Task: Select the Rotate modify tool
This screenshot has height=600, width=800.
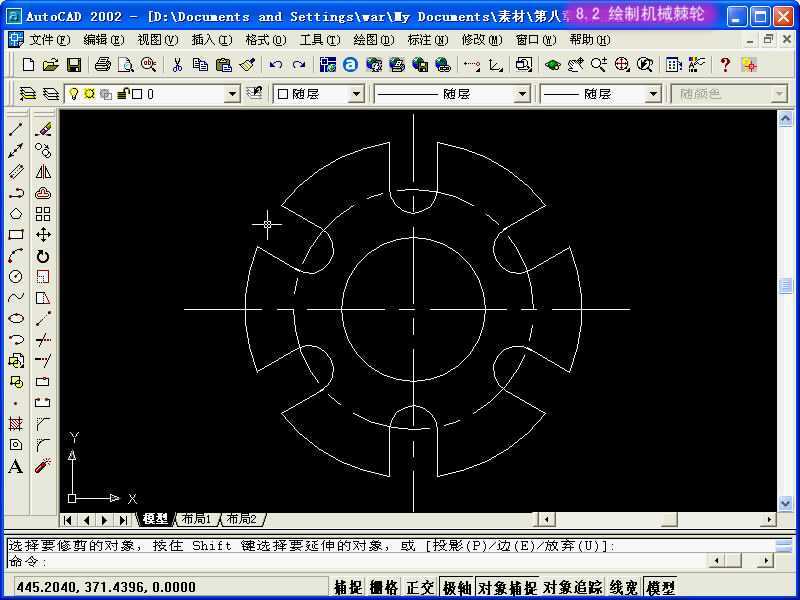Action: [x=43, y=256]
